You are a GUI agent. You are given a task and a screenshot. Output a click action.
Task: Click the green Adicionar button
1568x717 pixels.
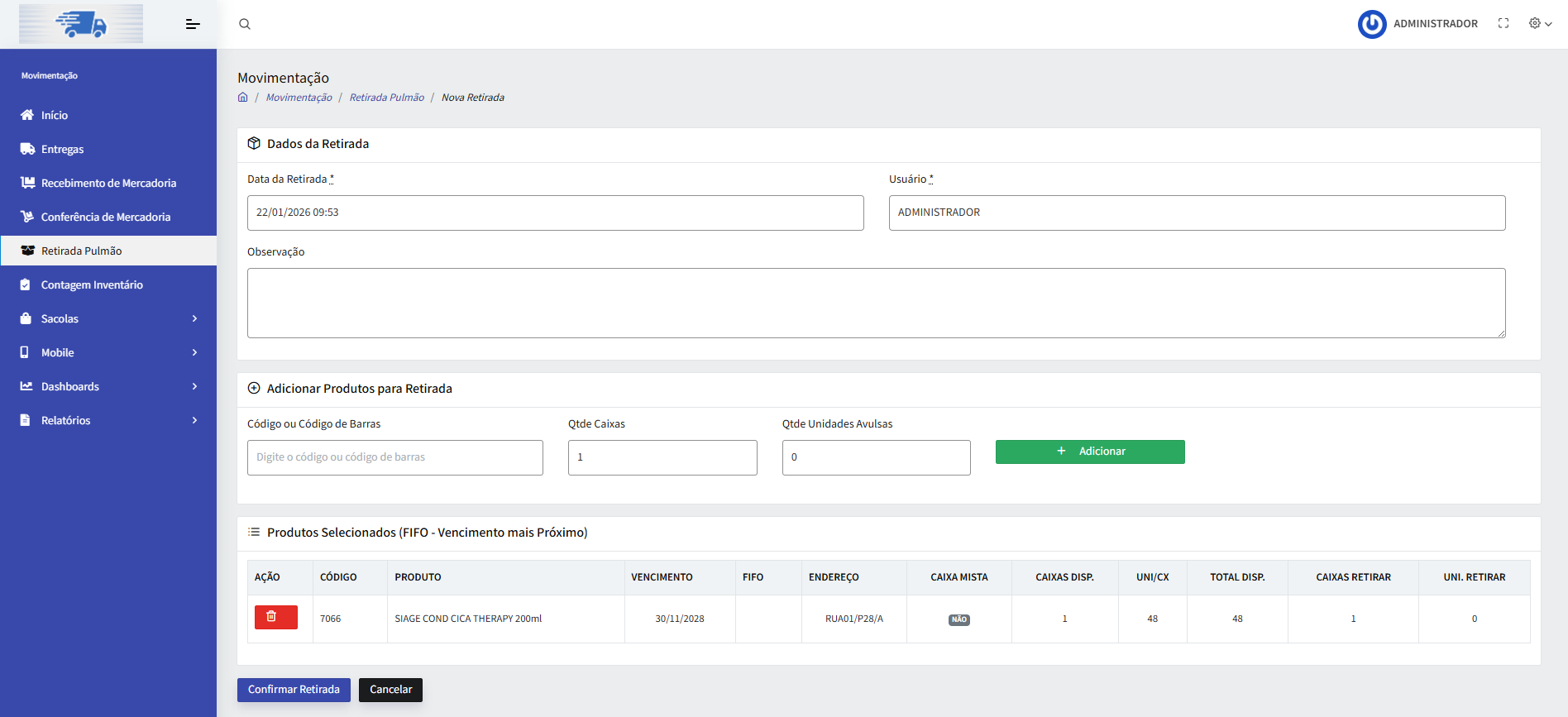coord(1090,452)
